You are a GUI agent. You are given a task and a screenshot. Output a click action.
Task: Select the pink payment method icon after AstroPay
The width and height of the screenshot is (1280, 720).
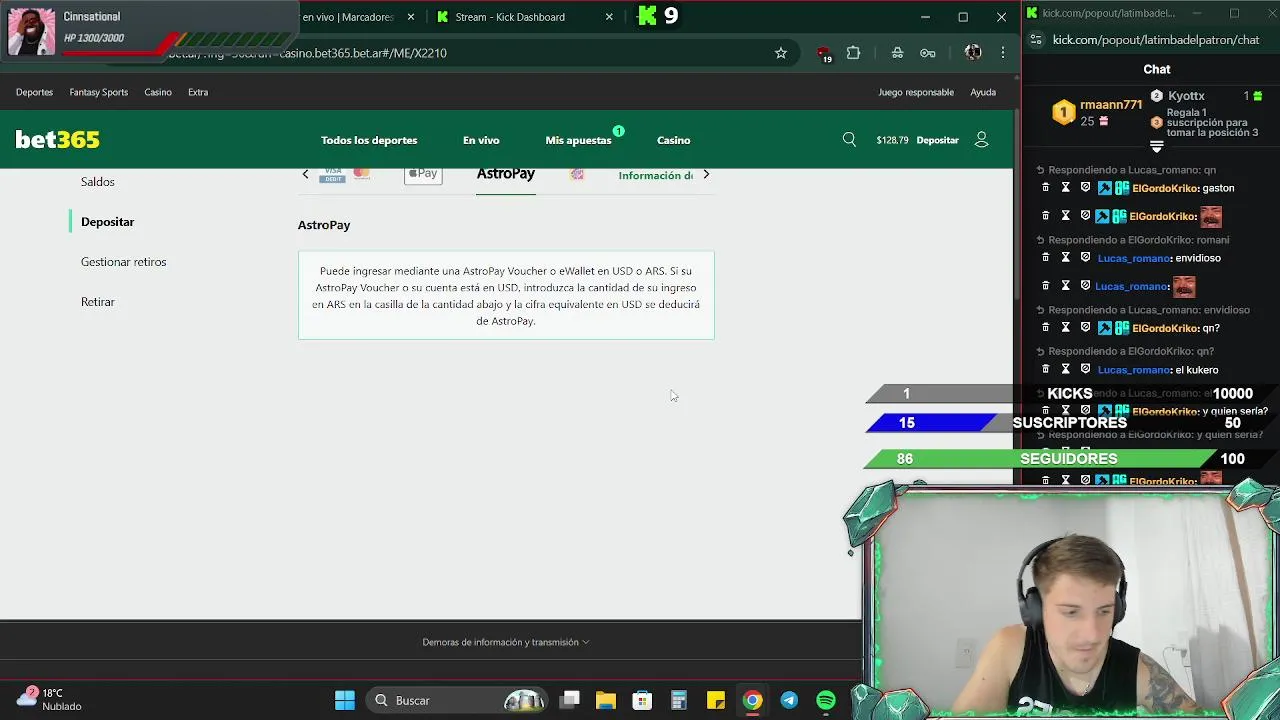pyautogui.click(x=577, y=175)
